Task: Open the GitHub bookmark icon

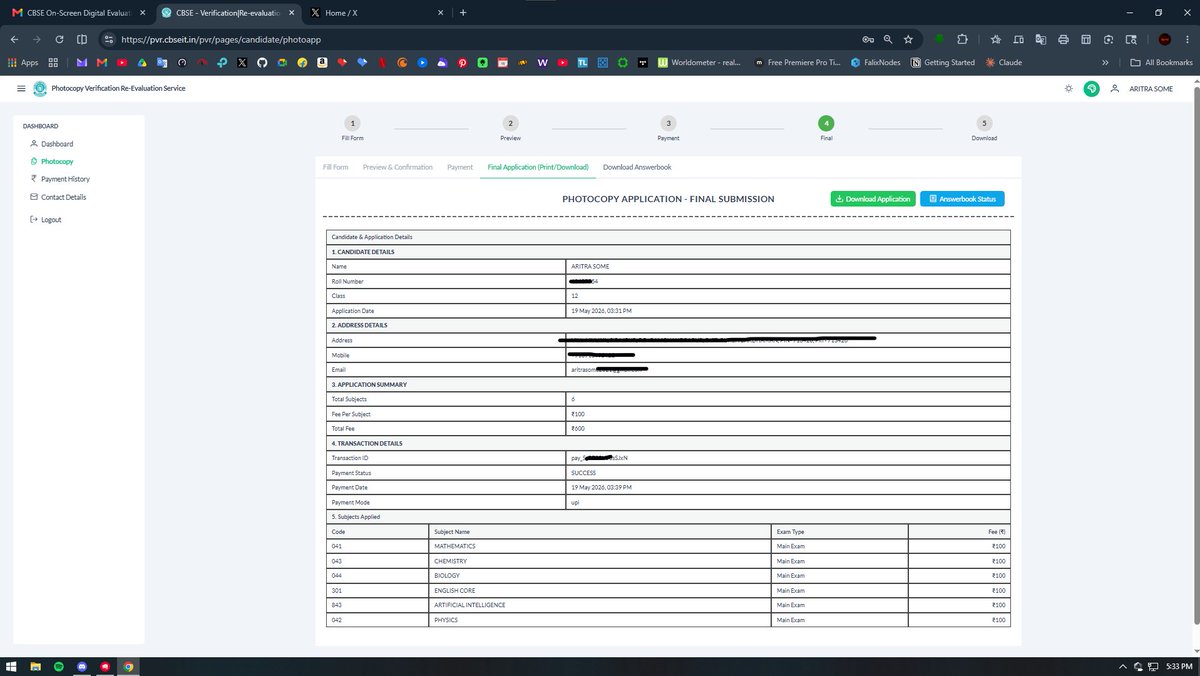Action: 262,62
